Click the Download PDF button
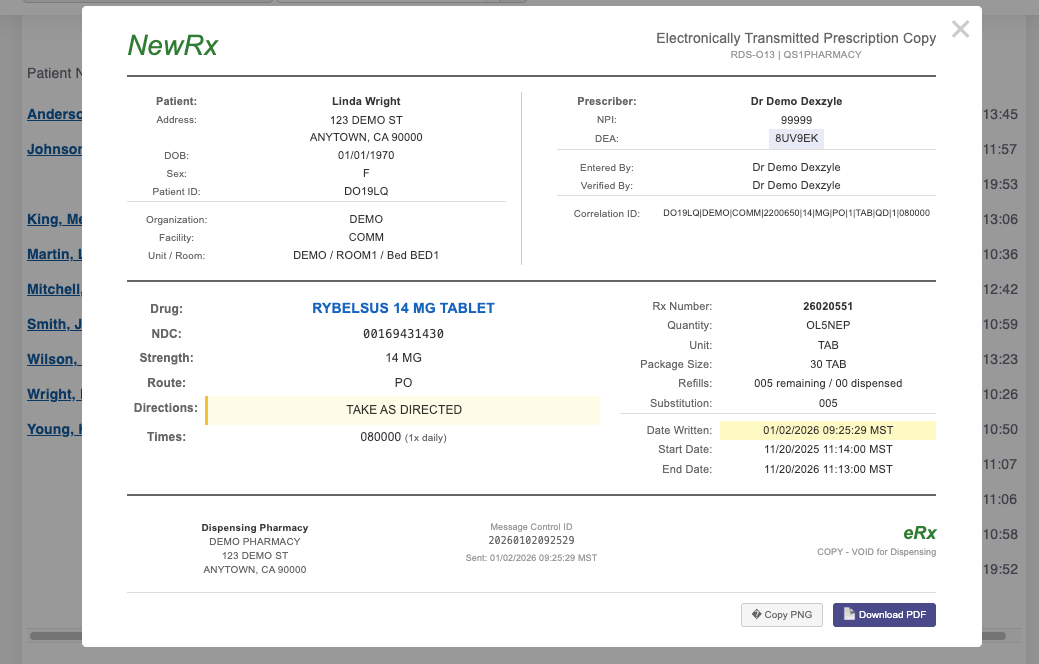The height and width of the screenshot is (664, 1039). 884,614
